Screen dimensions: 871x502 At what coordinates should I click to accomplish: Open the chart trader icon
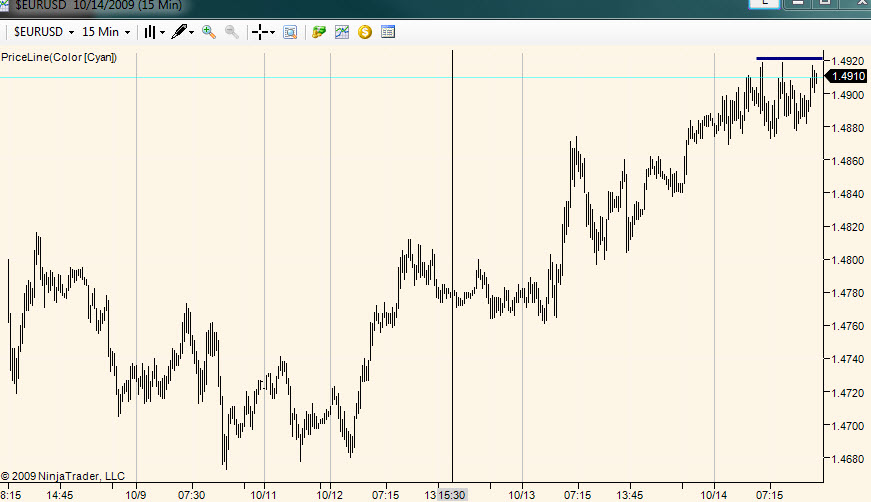click(319, 32)
